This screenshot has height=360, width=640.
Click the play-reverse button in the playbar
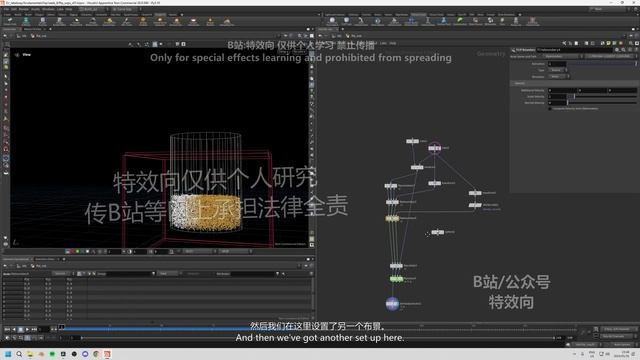point(14,329)
